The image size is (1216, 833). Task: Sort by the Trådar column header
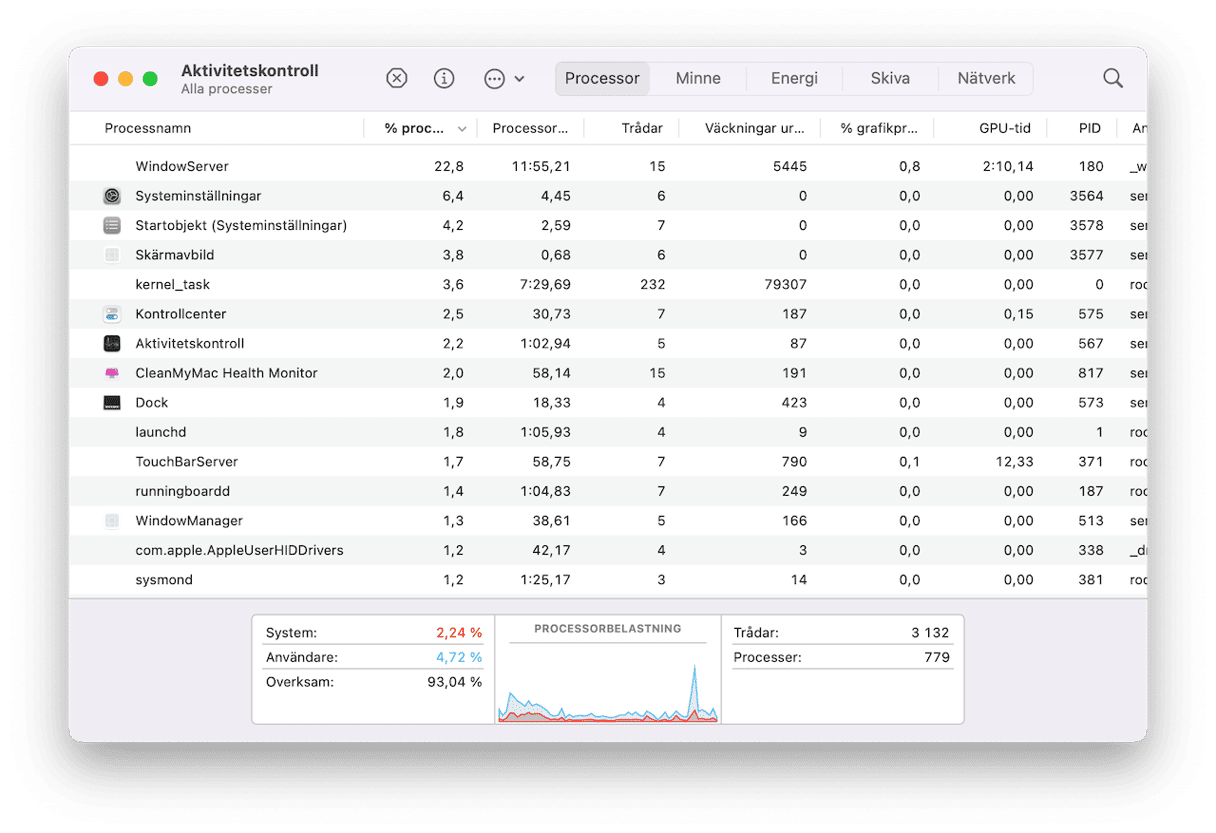[641, 128]
